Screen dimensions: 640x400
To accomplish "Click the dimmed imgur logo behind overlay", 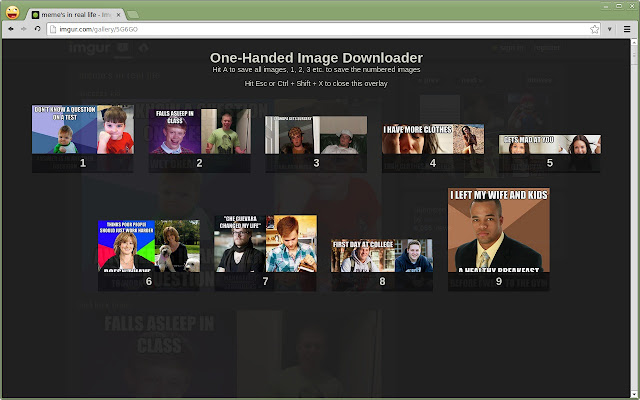I will [89, 48].
